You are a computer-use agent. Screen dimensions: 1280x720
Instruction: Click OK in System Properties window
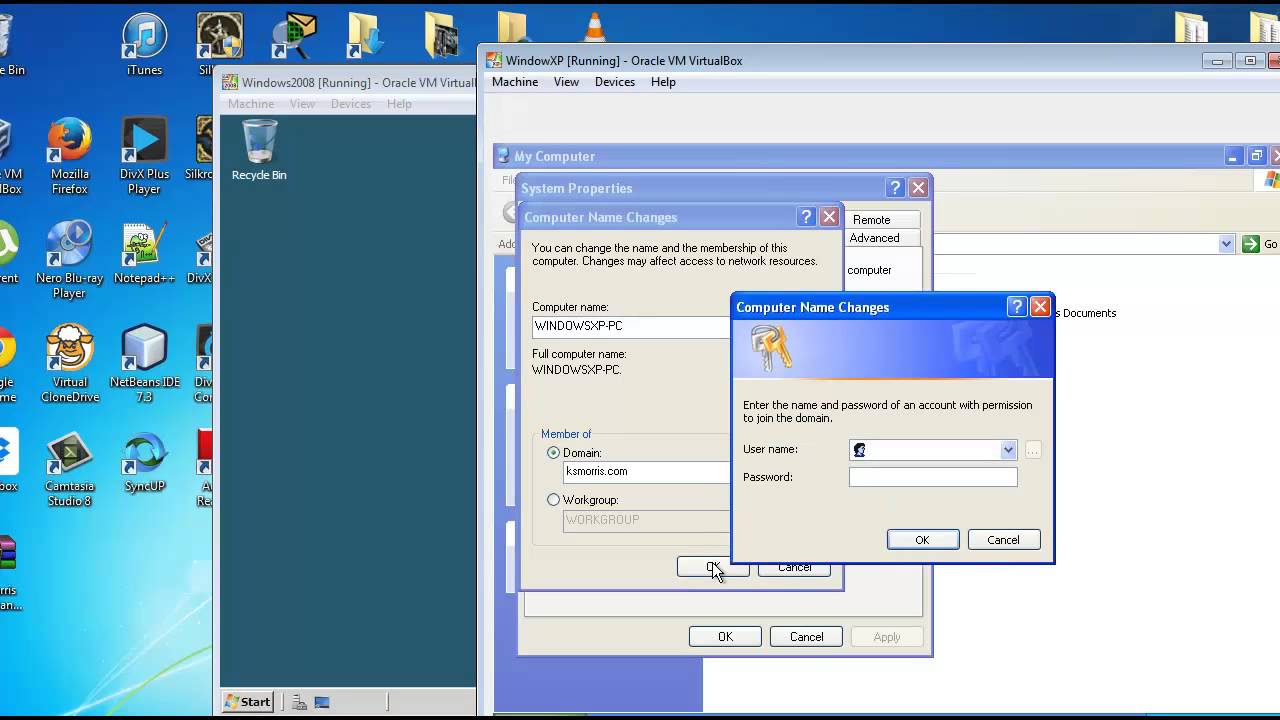pyautogui.click(x=725, y=637)
